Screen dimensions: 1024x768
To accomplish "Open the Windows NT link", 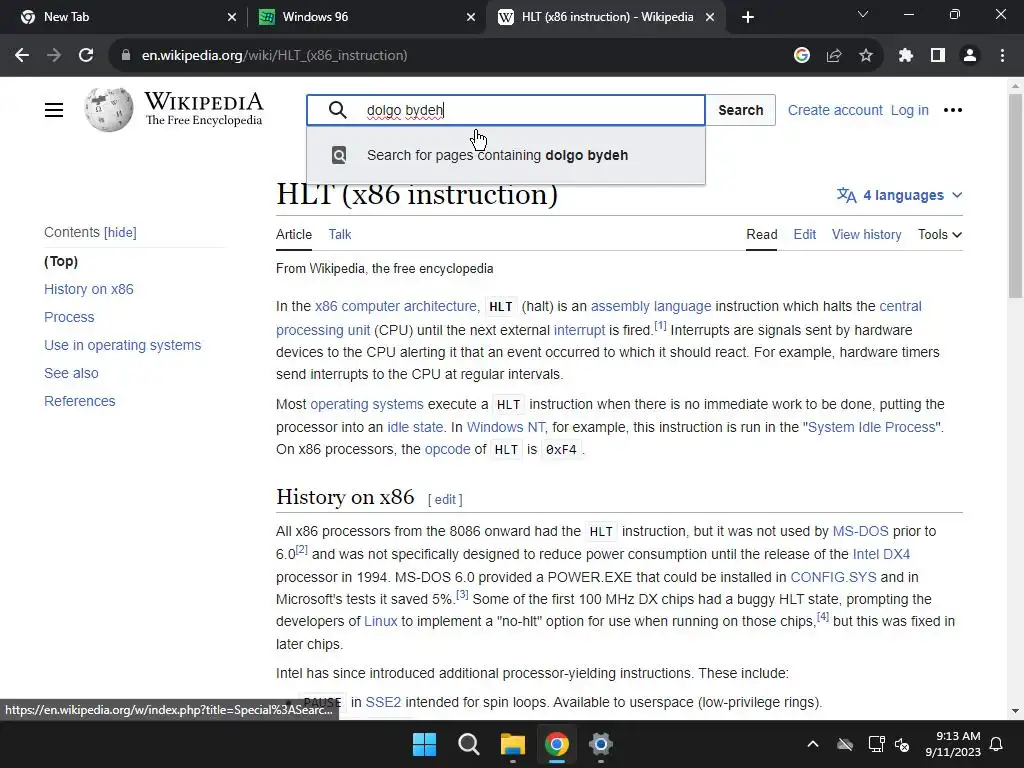I will 506,427.
